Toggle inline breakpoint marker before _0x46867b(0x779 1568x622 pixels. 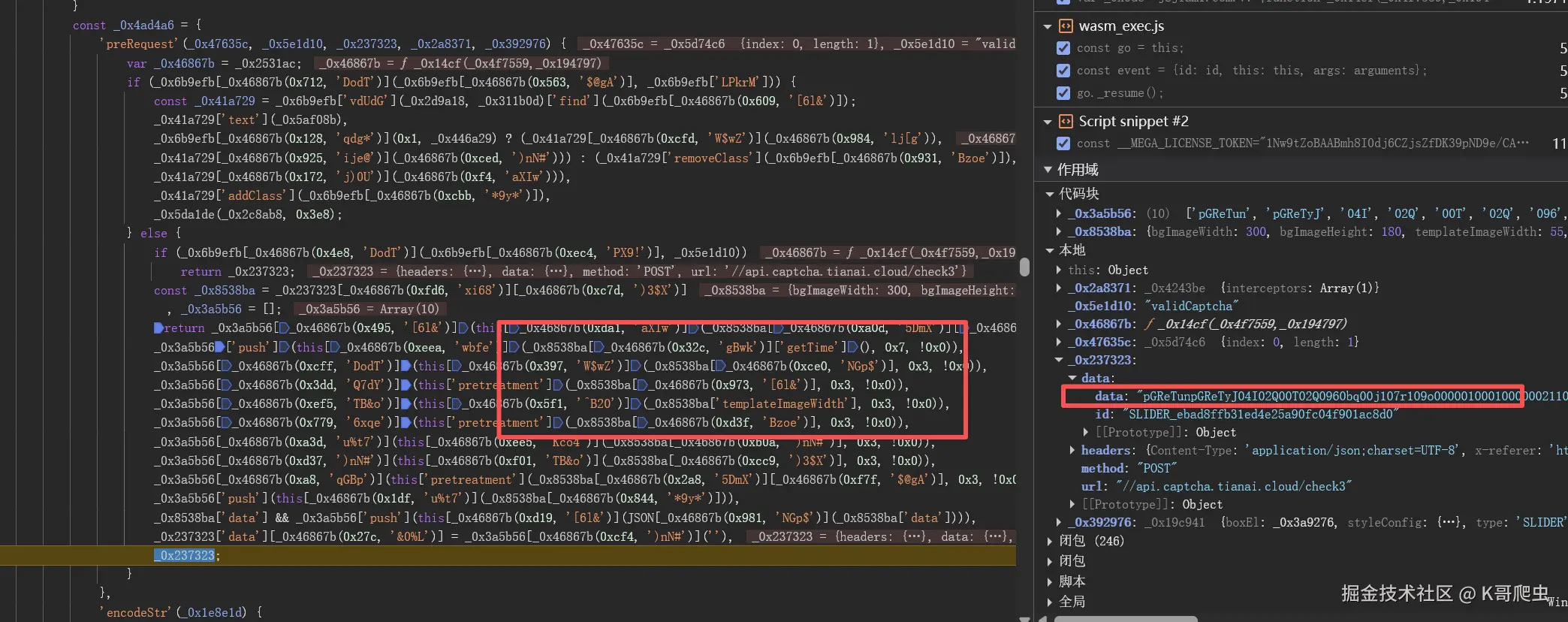click(x=227, y=422)
